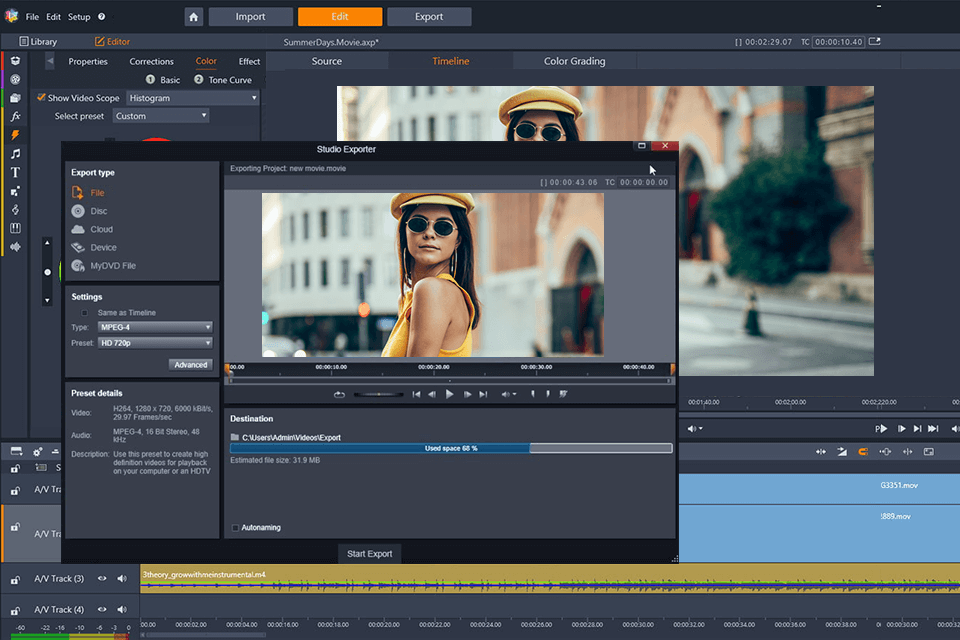Hide A/V Track (3) with eye icon

102,579
